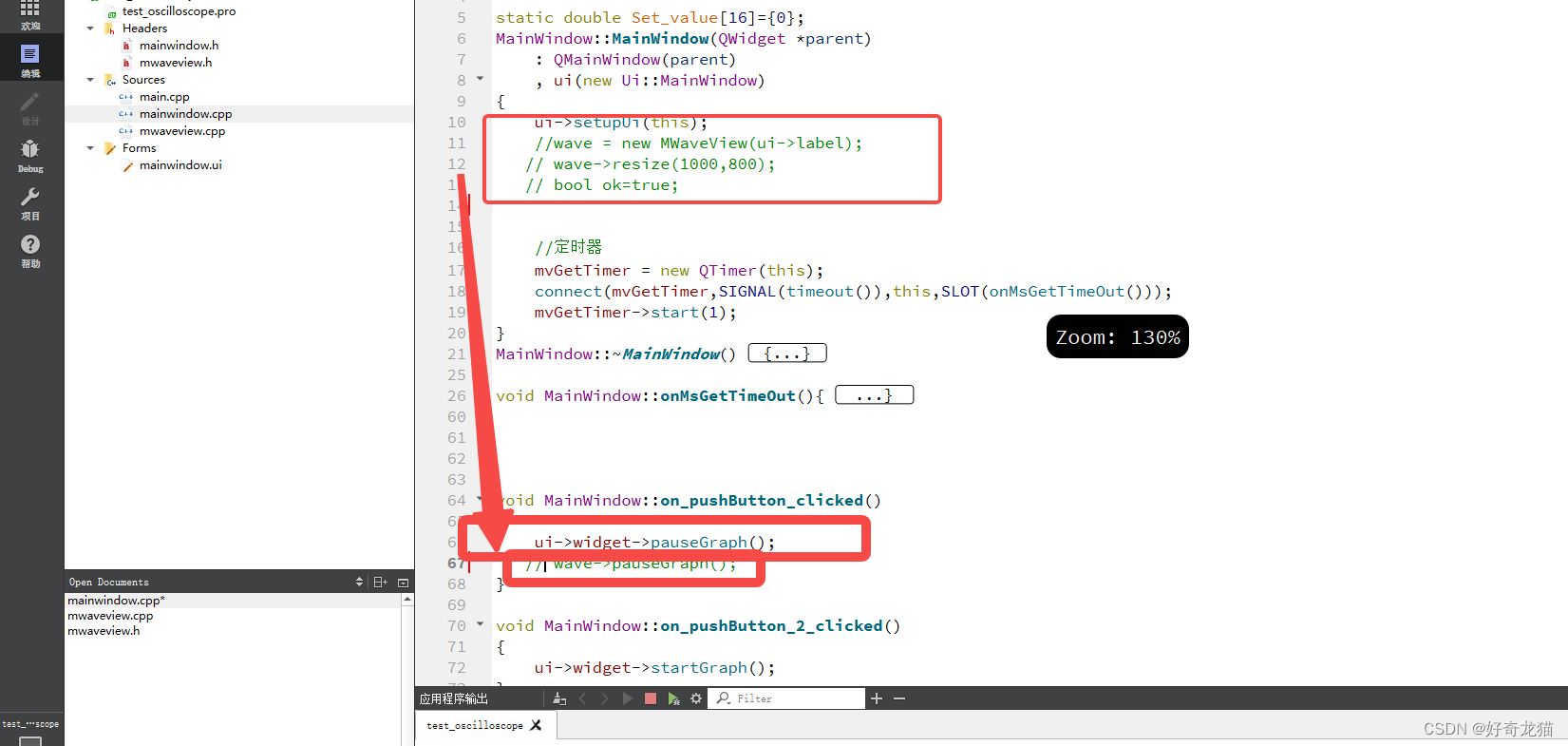Viewport: 1568px width, 746px height.
Task: Collapse the Headers folder
Action: tap(90, 29)
